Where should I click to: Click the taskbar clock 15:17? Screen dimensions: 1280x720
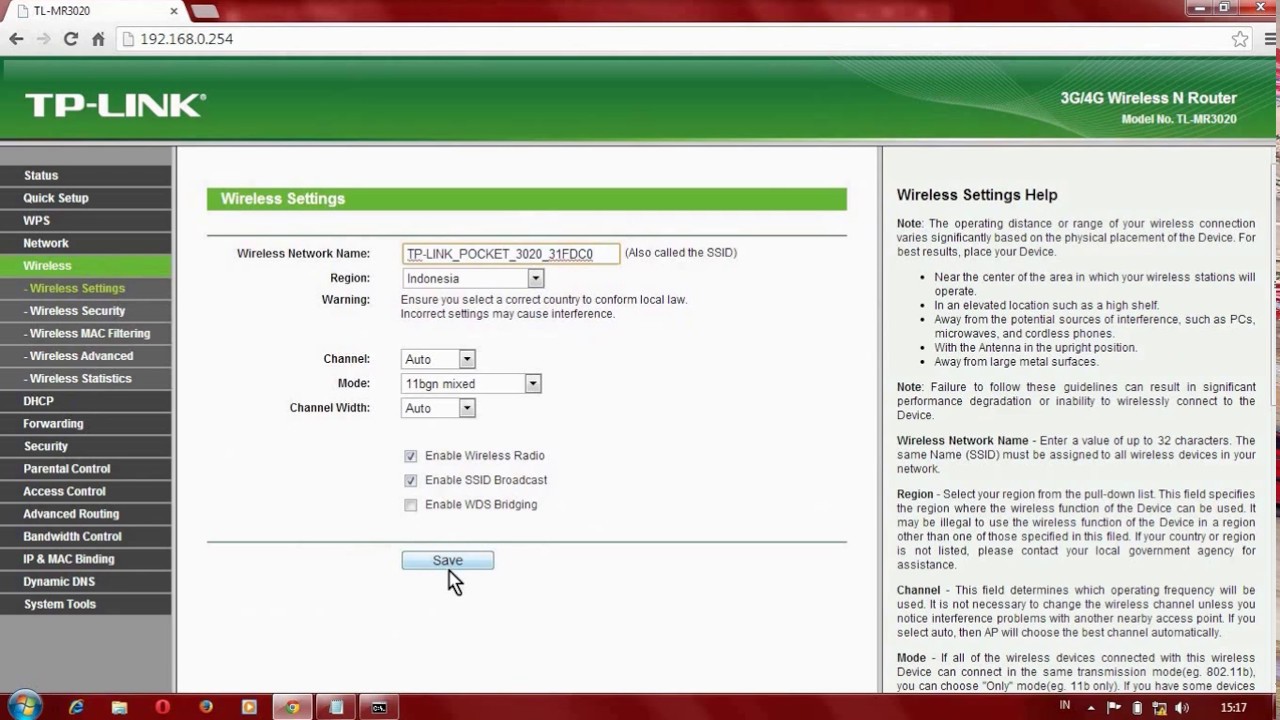(x=1233, y=707)
